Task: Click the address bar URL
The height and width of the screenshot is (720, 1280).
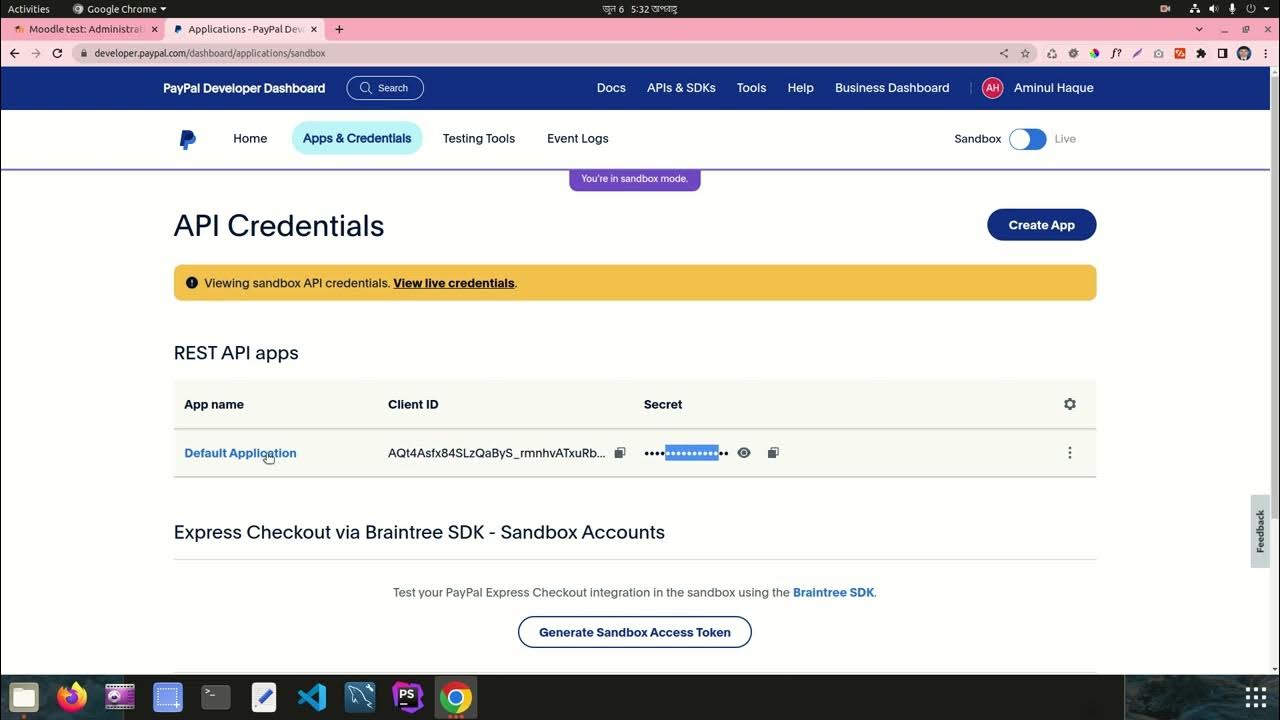Action: (209, 53)
